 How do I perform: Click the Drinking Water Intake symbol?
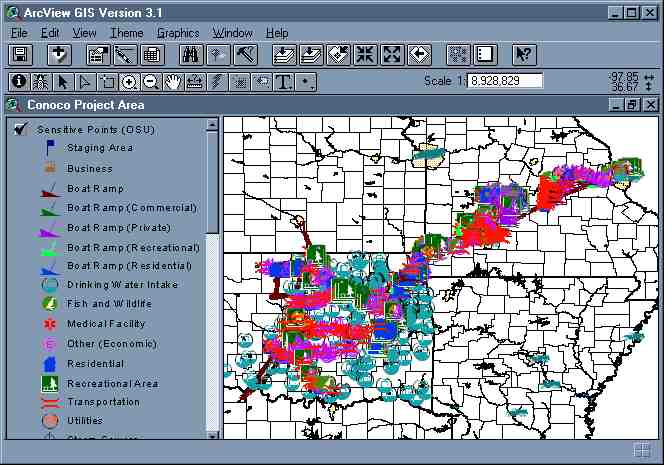[x=50, y=285]
